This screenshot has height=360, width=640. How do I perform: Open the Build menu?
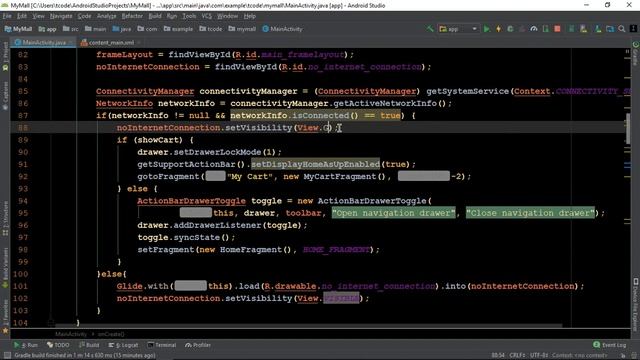tap(155, 16)
